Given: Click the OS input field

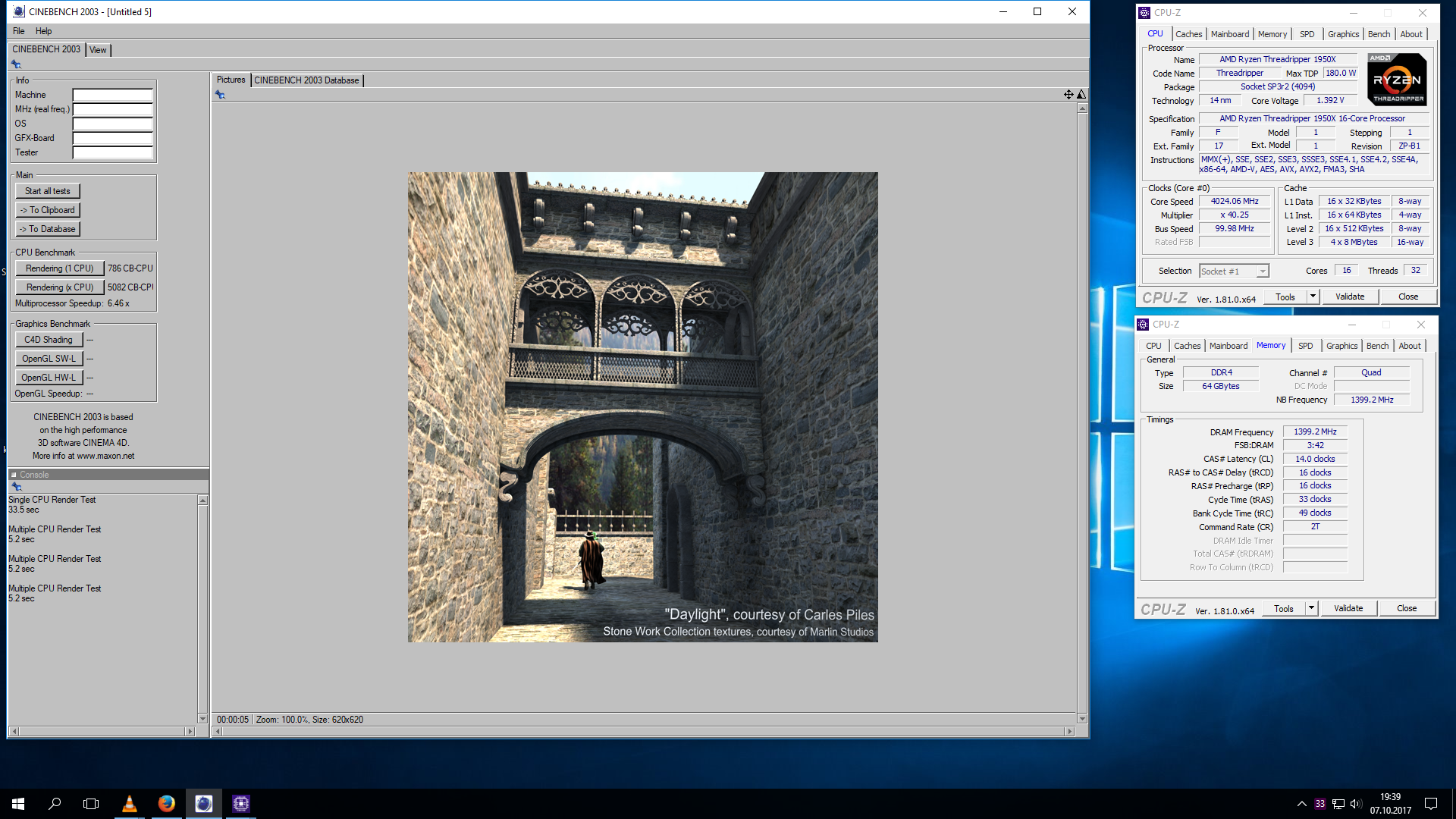Looking at the screenshot, I should (112, 124).
